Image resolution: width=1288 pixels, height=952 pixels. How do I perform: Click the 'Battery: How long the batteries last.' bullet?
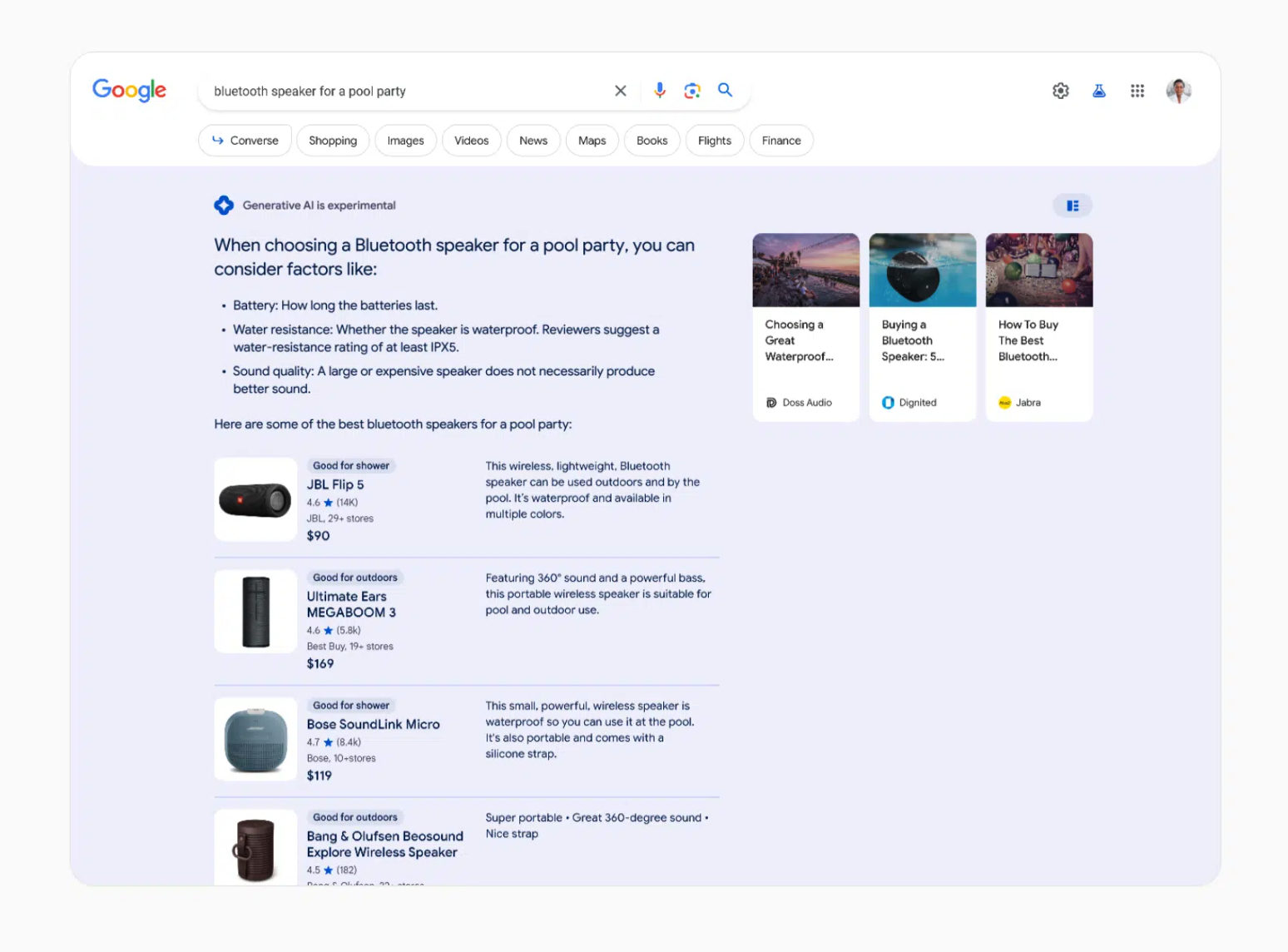pos(335,305)
